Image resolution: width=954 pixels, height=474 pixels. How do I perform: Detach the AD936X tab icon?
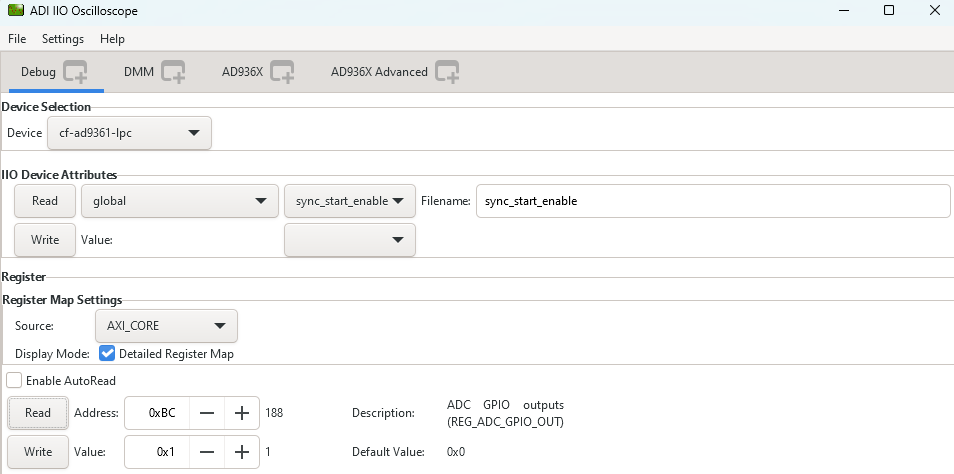click(x=282, y=72)
